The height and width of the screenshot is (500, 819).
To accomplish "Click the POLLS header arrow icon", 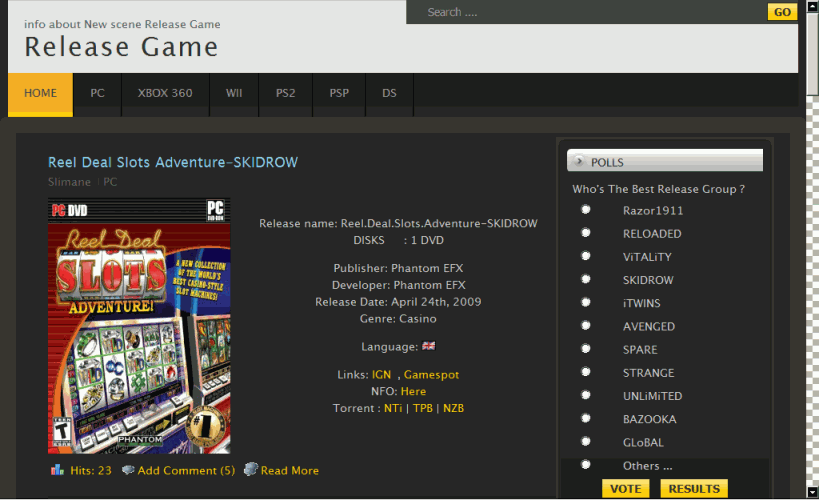I will 579,161.
